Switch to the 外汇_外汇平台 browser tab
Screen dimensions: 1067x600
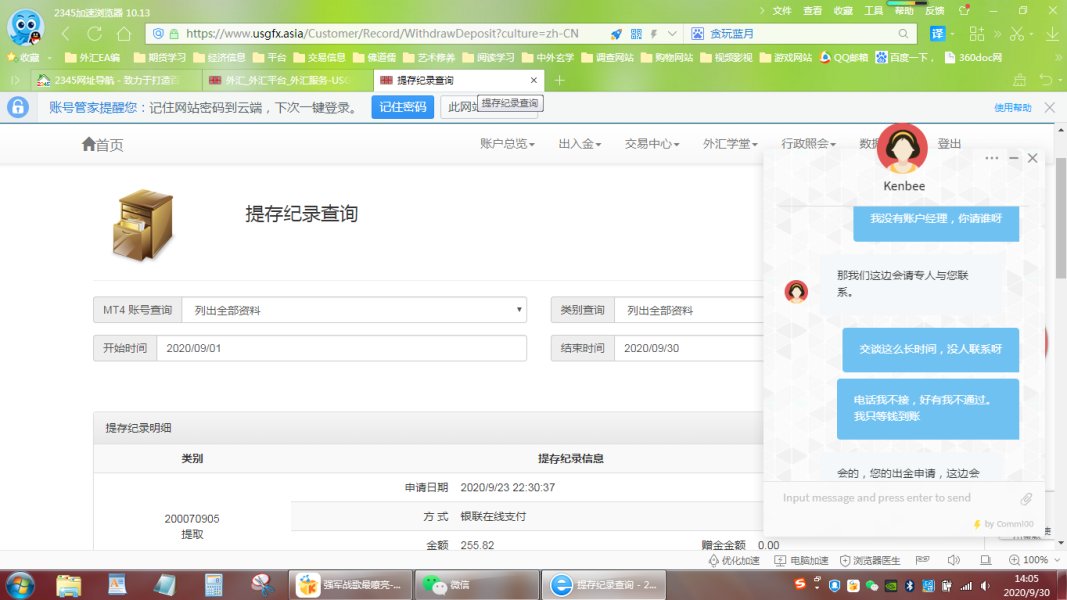(286, 80)
